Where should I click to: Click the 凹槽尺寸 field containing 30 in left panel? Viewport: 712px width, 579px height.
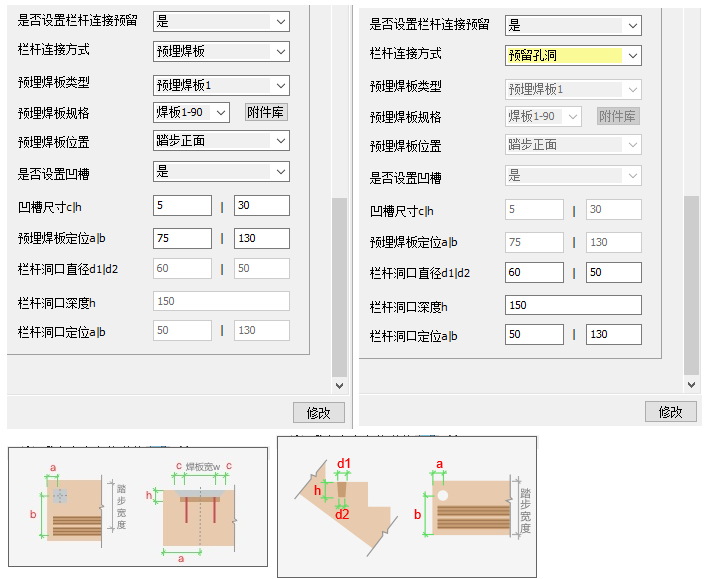tap(261, 206)
